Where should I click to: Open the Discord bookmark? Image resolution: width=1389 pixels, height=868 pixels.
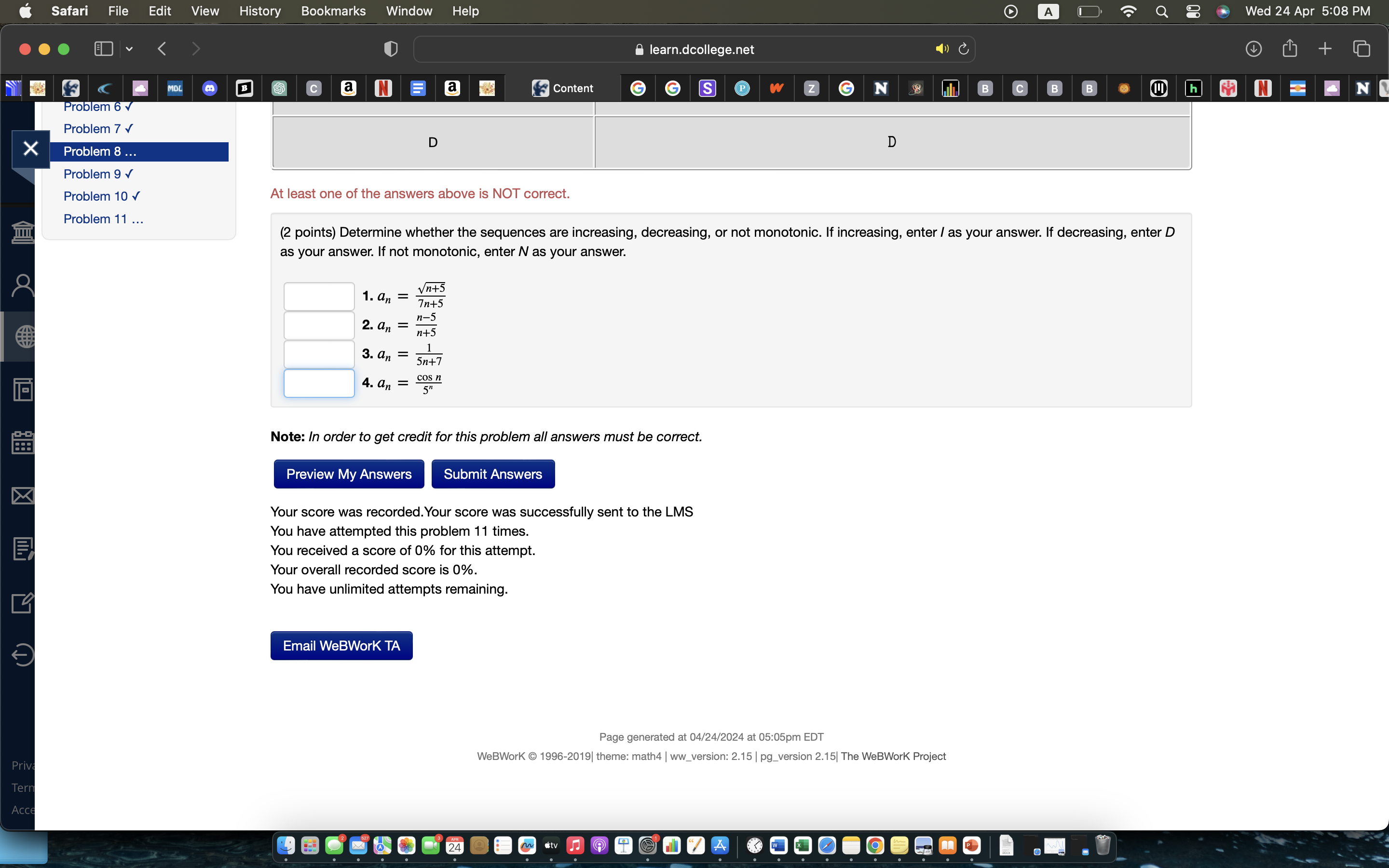click(x=209, y=88)
